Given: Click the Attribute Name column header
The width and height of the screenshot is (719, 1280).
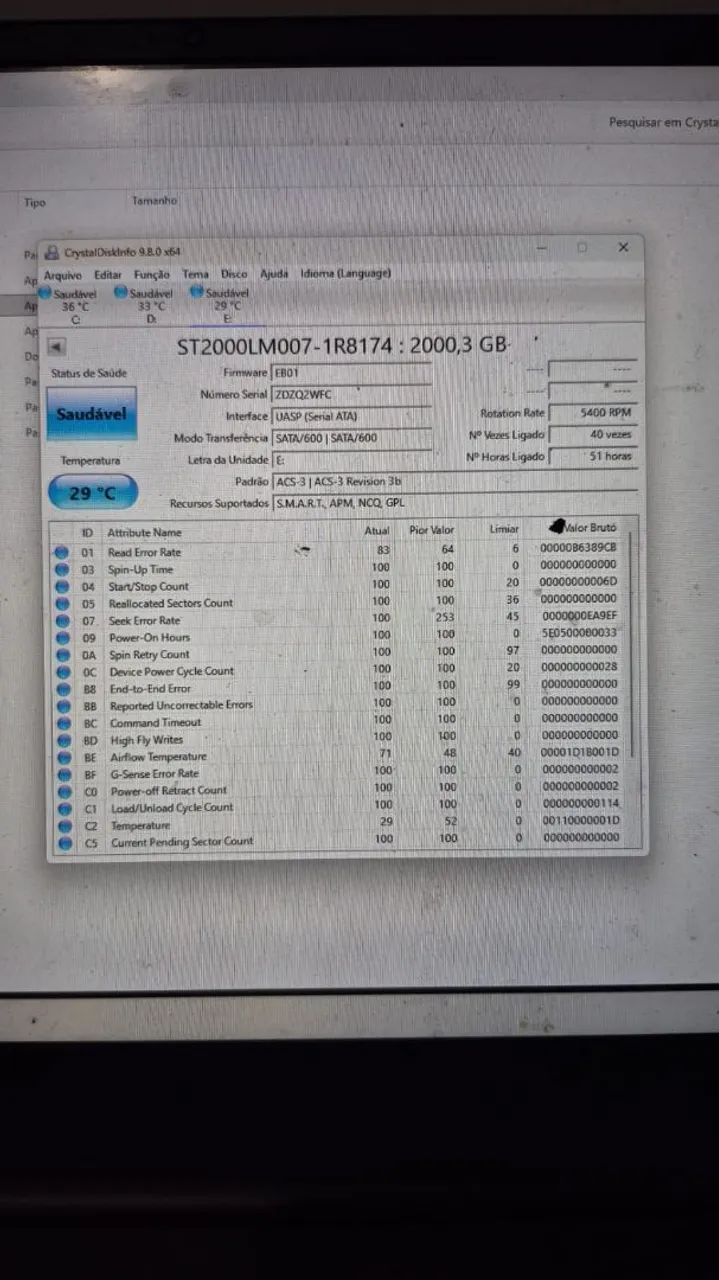Looking at the screenshot, I should point(145,533).
